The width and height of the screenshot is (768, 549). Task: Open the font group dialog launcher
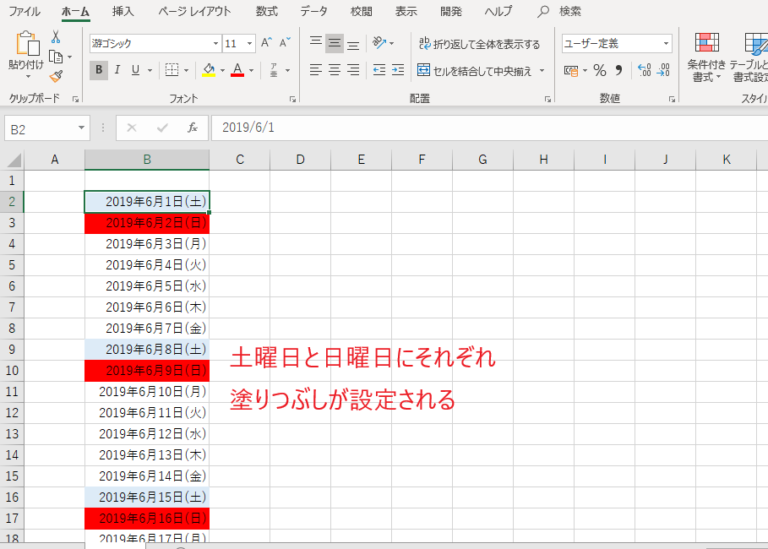point(292,99)
